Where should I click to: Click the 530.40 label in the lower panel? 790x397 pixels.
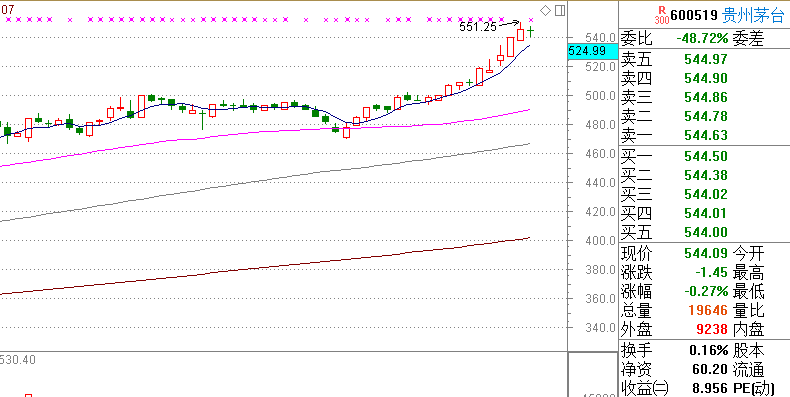coord(17,361)
